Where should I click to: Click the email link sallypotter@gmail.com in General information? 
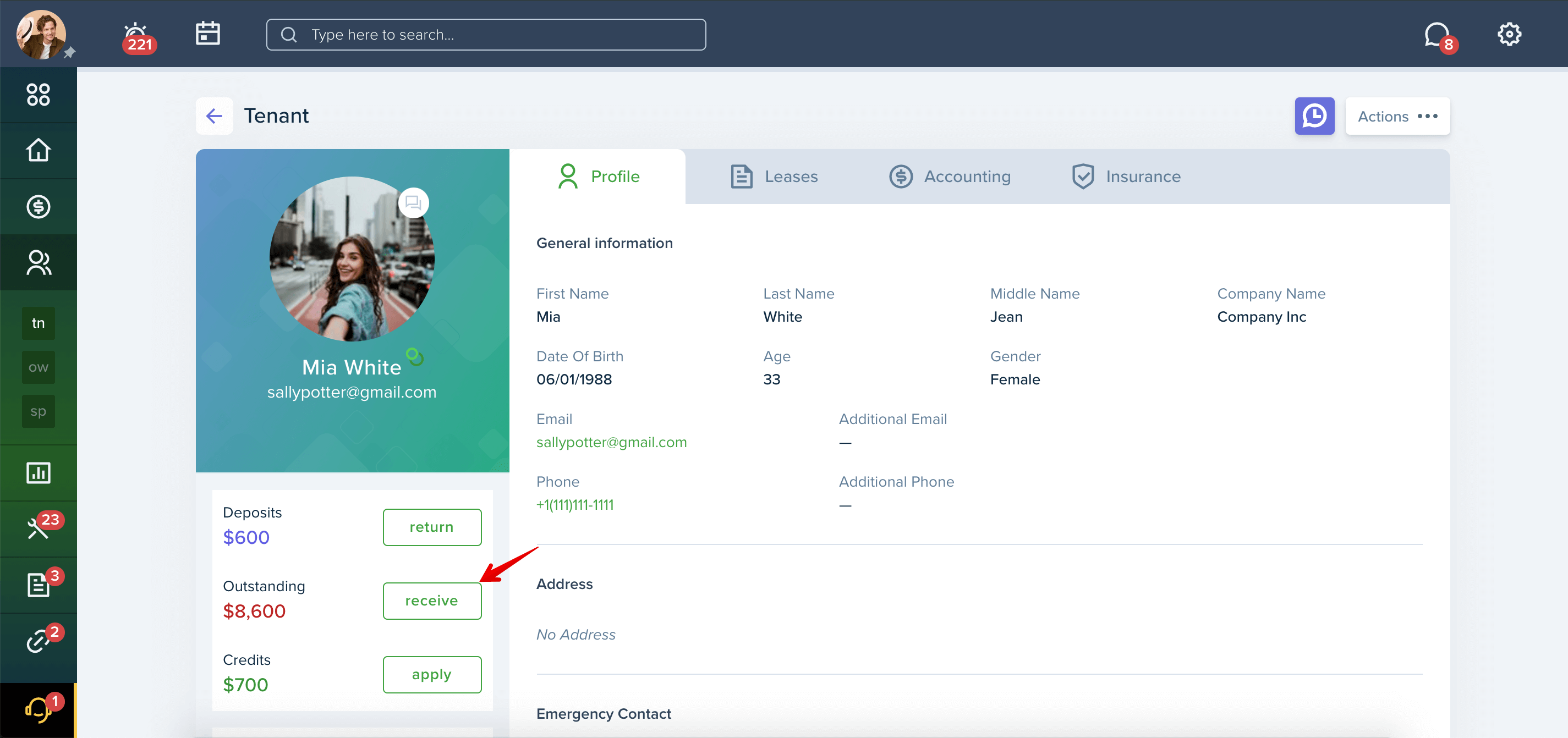pyautogui.click(x=611, y=442)
